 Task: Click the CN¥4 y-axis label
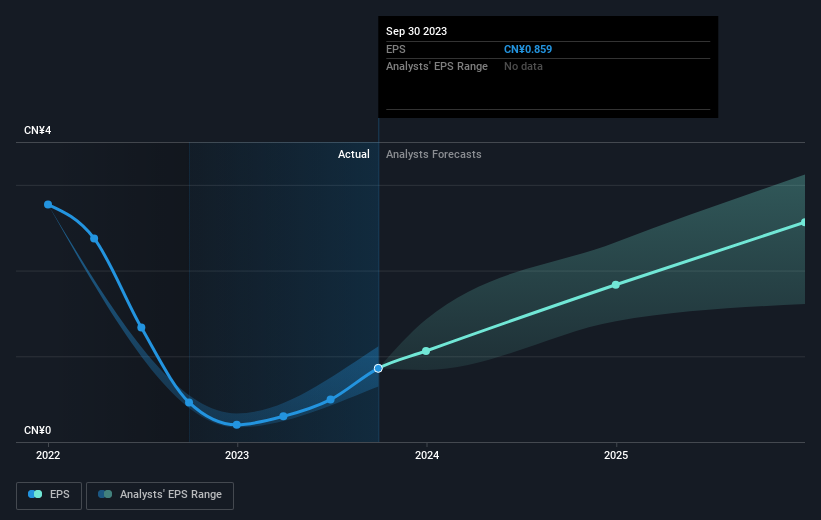tap(38, 130)
